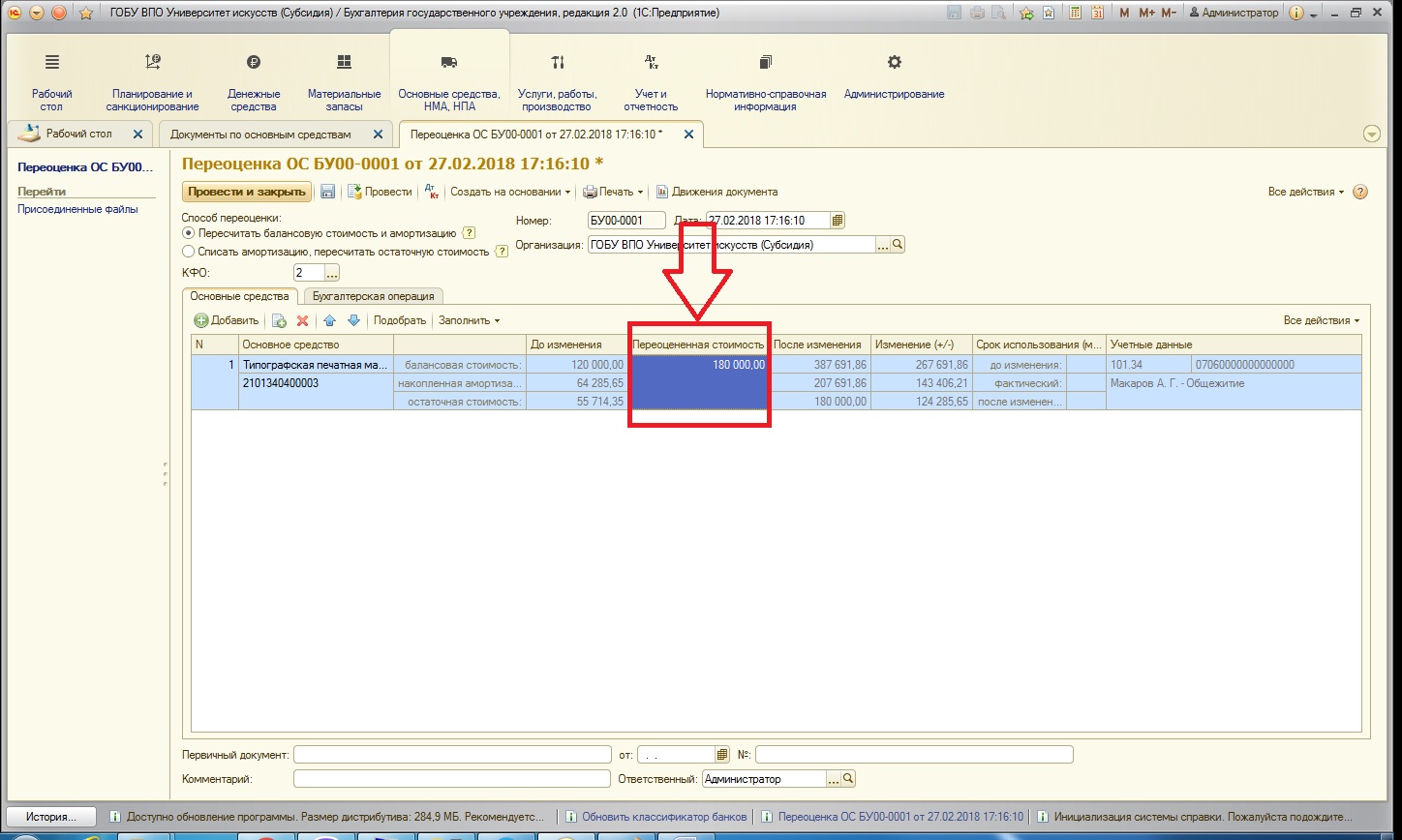This screenshot has width=1402, height=840.
Task: Expand Печать dropdown menu
Action: 613,192
